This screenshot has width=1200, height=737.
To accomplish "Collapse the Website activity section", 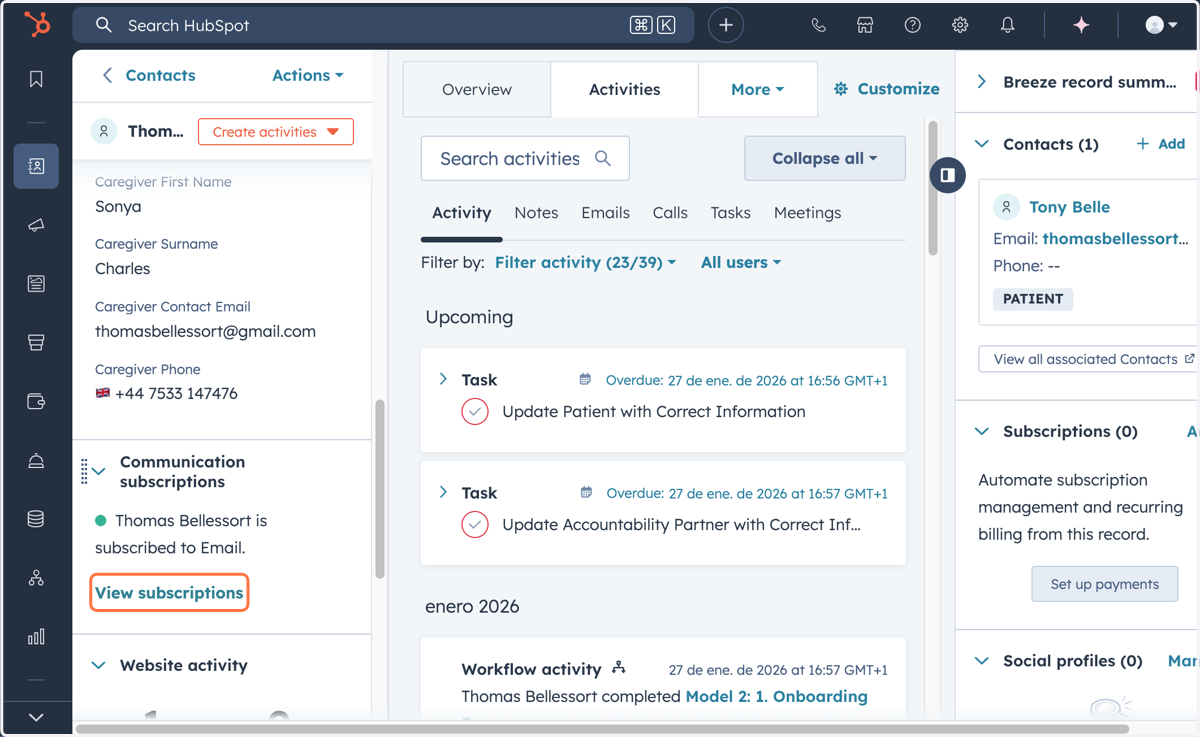I will coord(99,665).
